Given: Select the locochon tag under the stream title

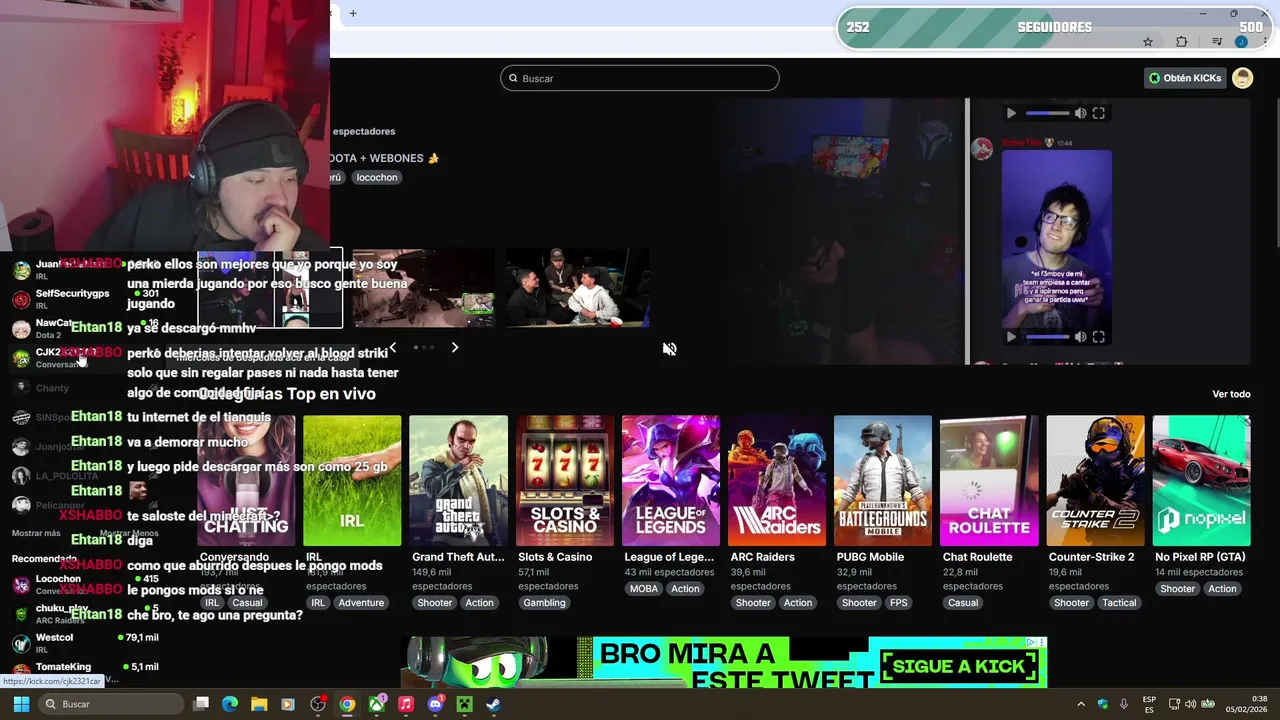Looking at the screenshot, I should tap(377, 177).
